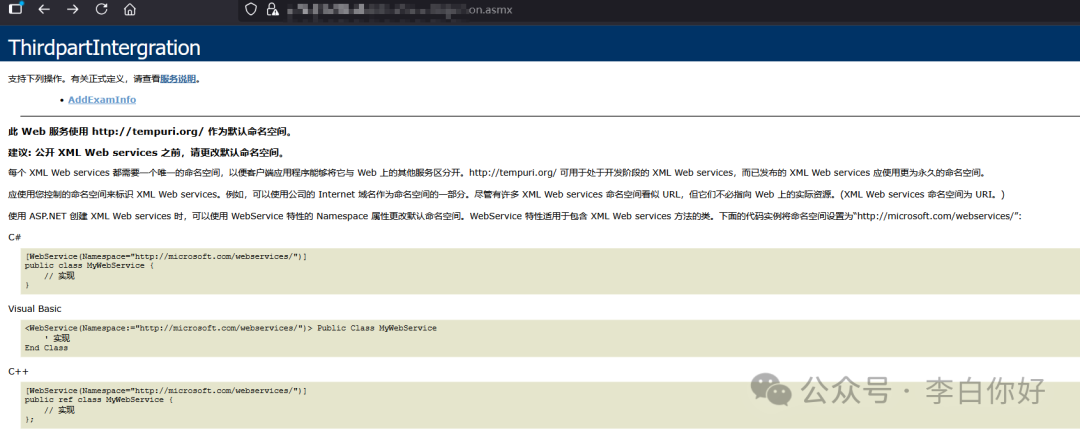Screen dimensions: 1080x434
Task: Click the ThirdpartIntergration page heading
Action: pos(104,48)
